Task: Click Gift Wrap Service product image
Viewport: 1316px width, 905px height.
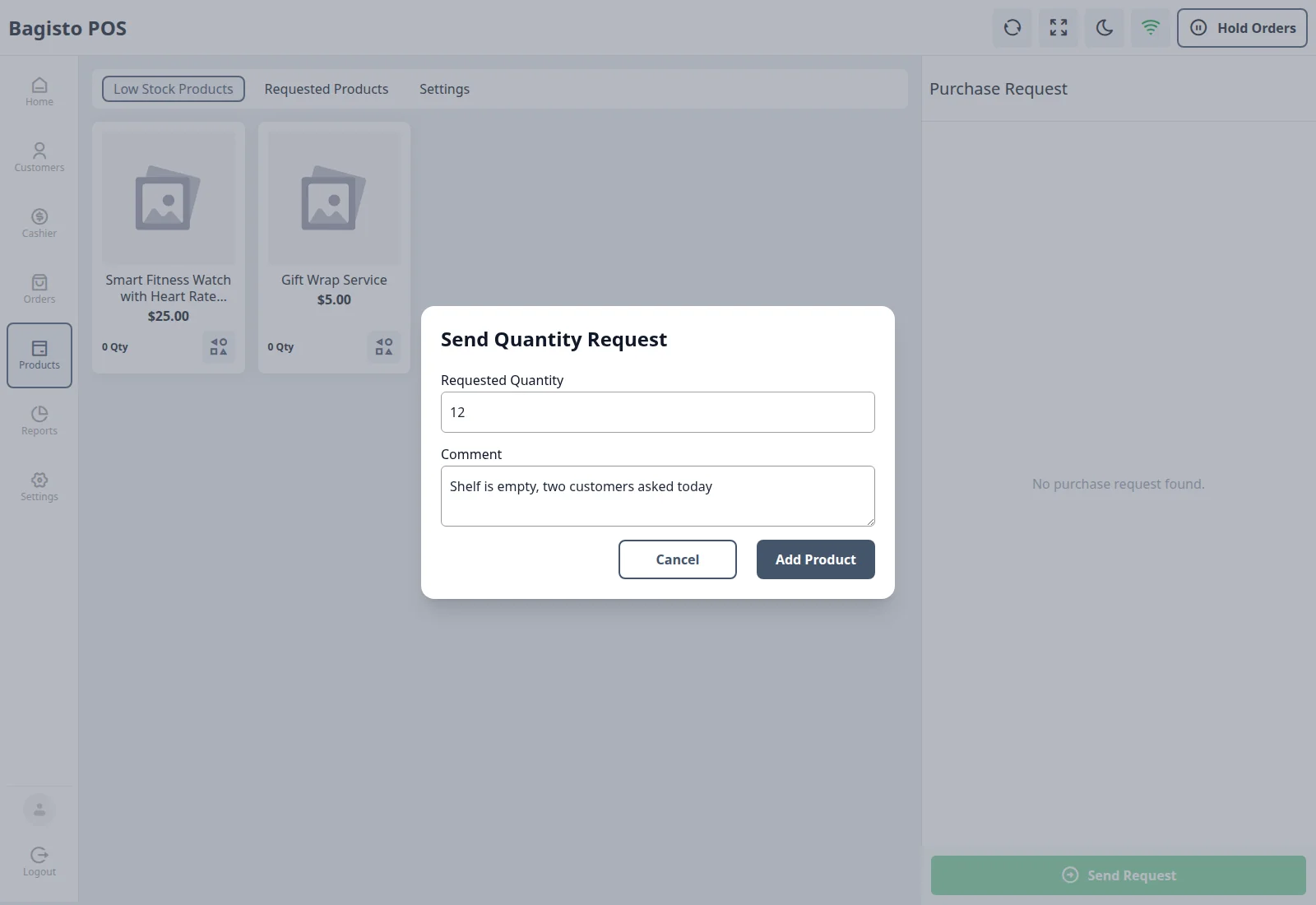Action: click(x=334, y=198)
